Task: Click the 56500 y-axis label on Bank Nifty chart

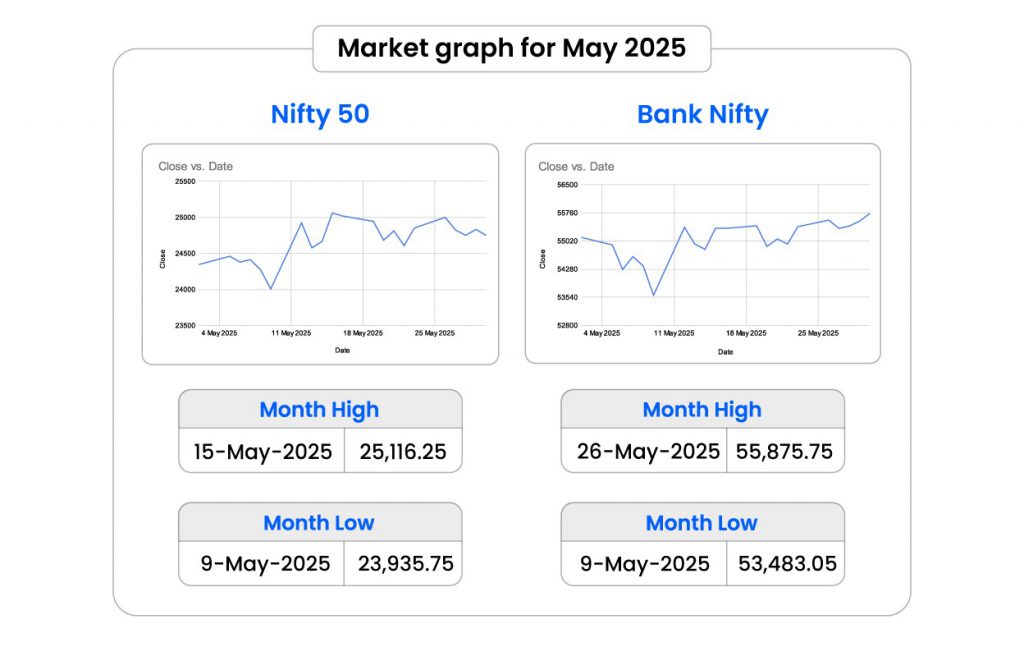Action: (566, 185)
